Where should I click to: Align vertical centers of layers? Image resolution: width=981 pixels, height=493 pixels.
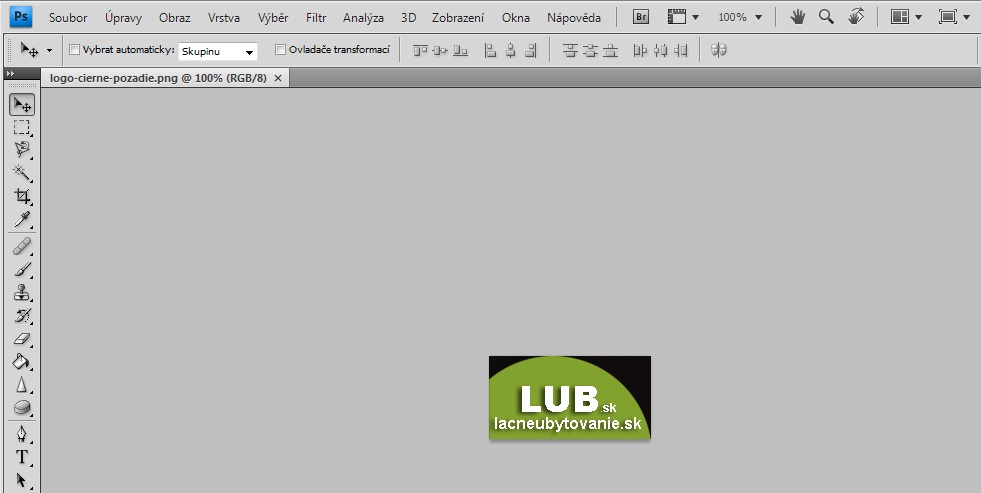tap(440, 51)
